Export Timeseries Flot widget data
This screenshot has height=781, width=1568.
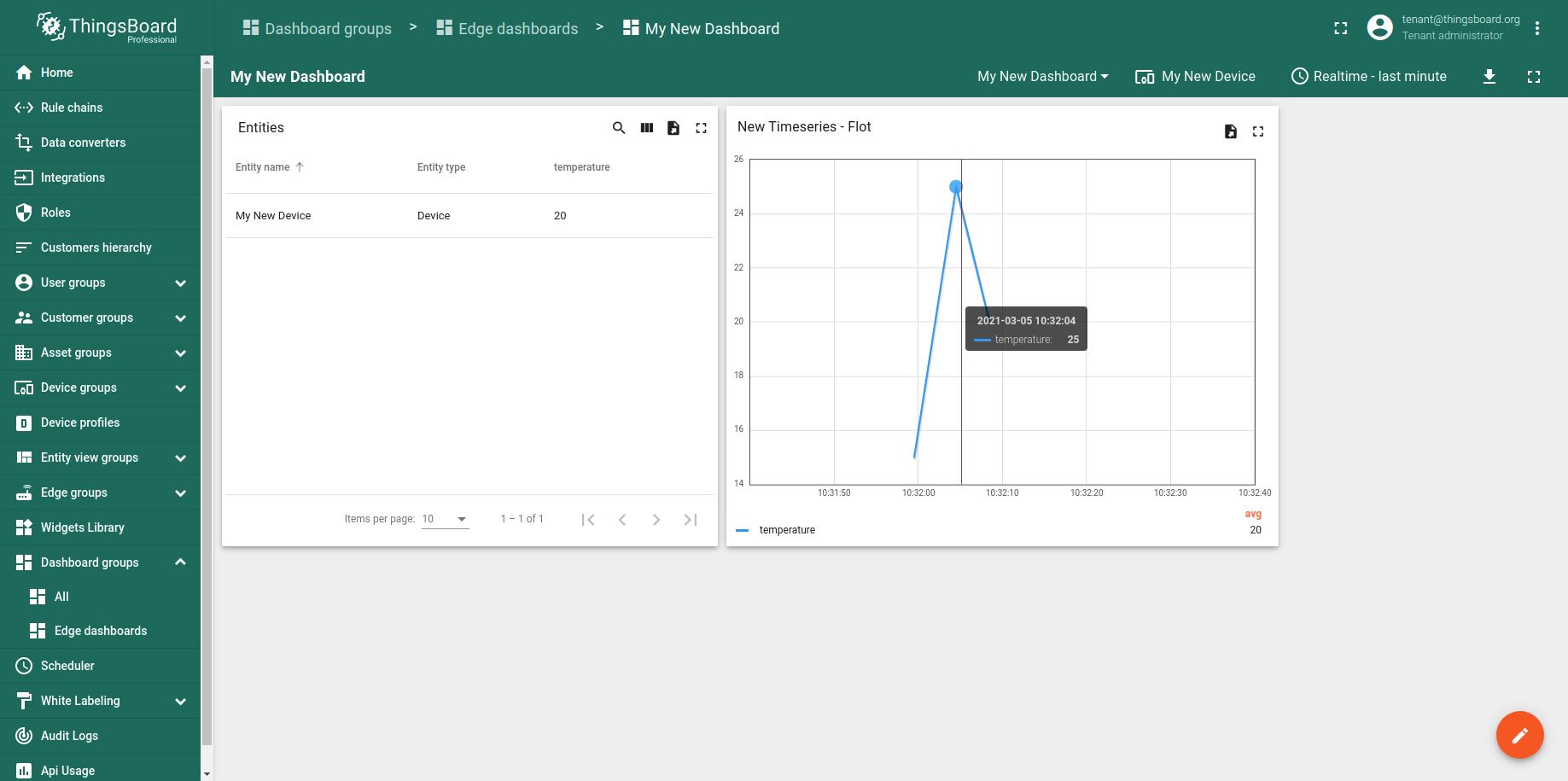pyautogui.click(x=1231, y=131)
